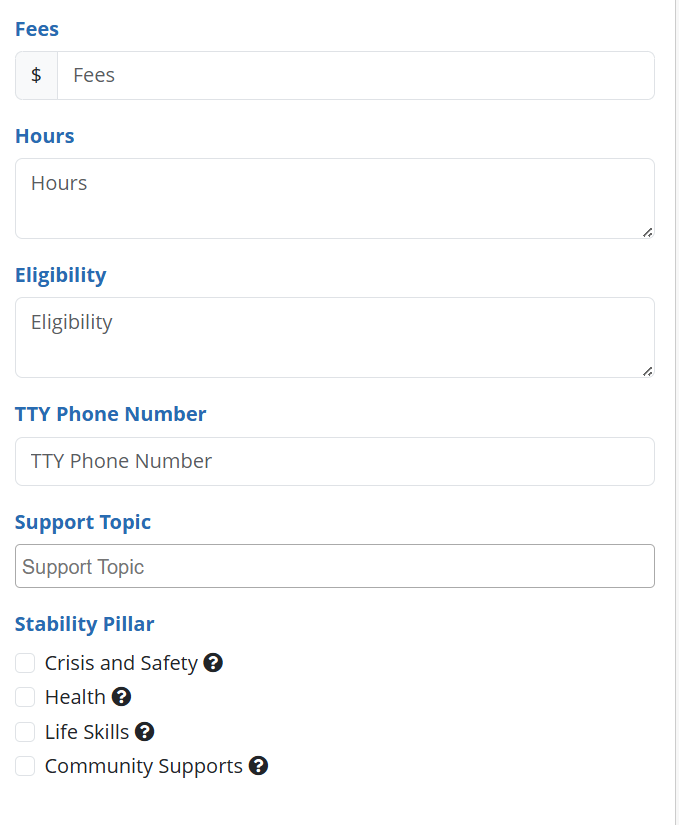Viewport: 679px width, 825px height.
Task: Click the Community Supports label text
Action: pos(144,766)
